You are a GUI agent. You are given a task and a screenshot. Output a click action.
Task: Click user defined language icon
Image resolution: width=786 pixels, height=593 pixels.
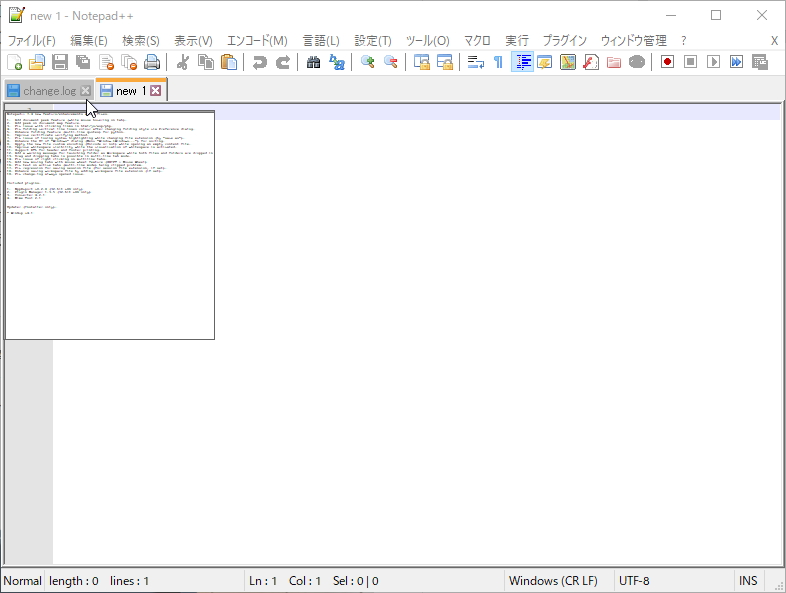pyautogui.click(x=544, y=62)
